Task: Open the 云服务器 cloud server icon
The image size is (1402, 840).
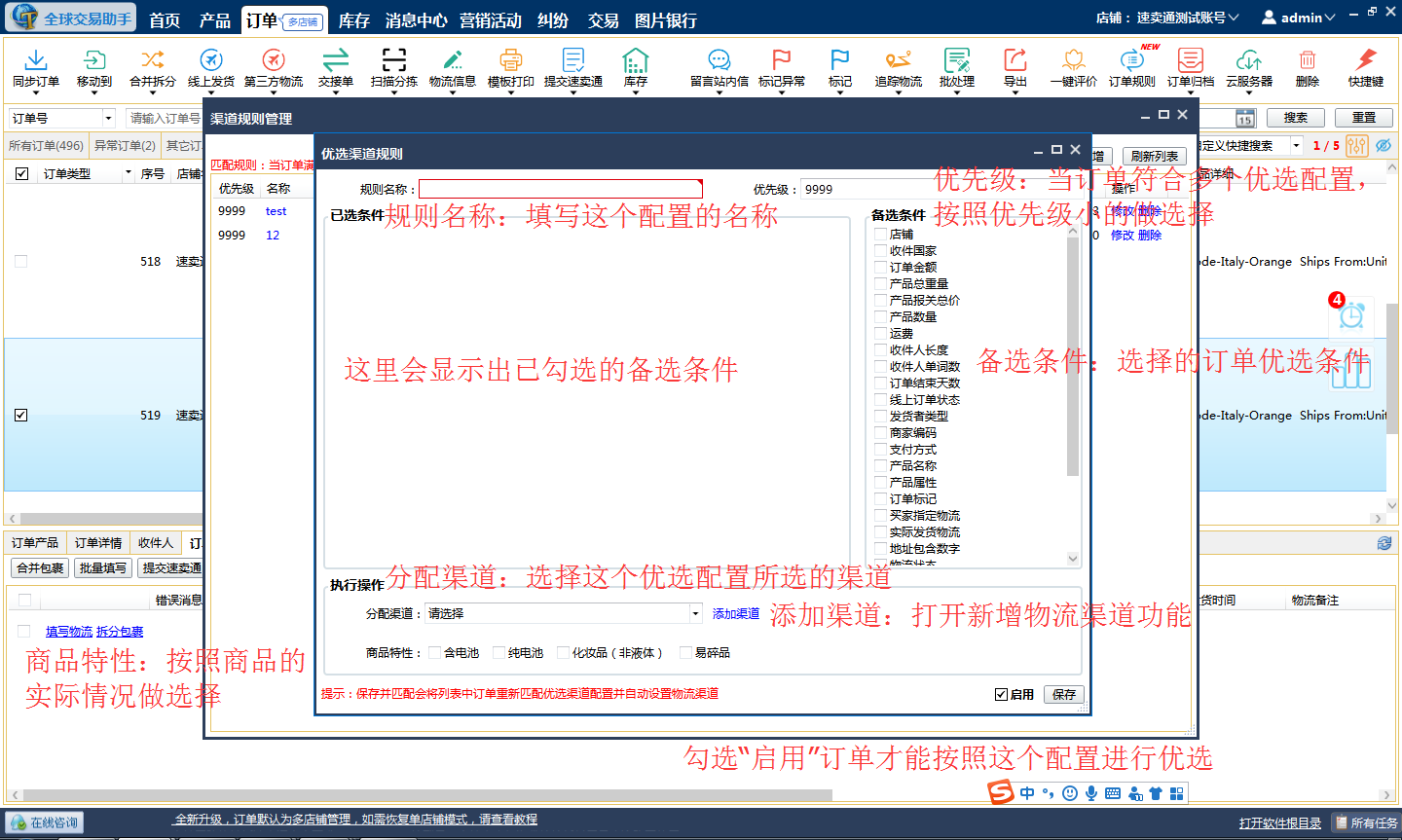Action: [1249, 60]
